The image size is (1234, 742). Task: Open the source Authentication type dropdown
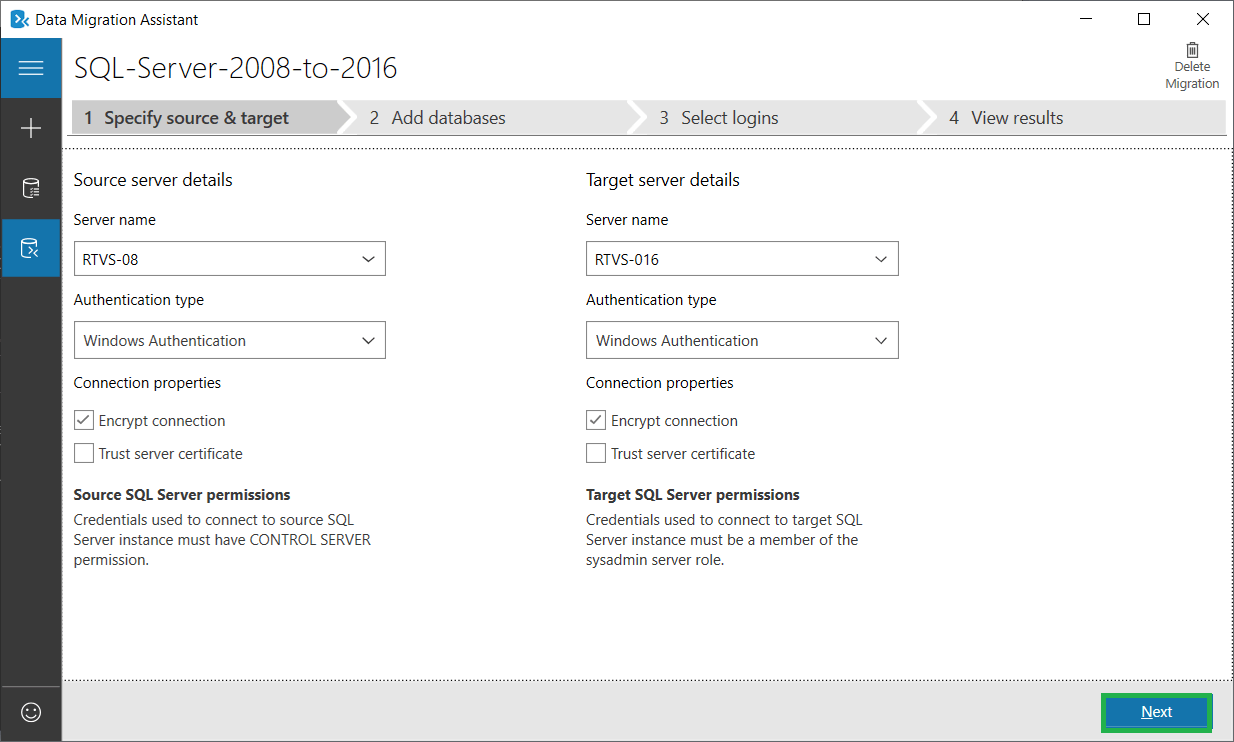pos(230,340)
